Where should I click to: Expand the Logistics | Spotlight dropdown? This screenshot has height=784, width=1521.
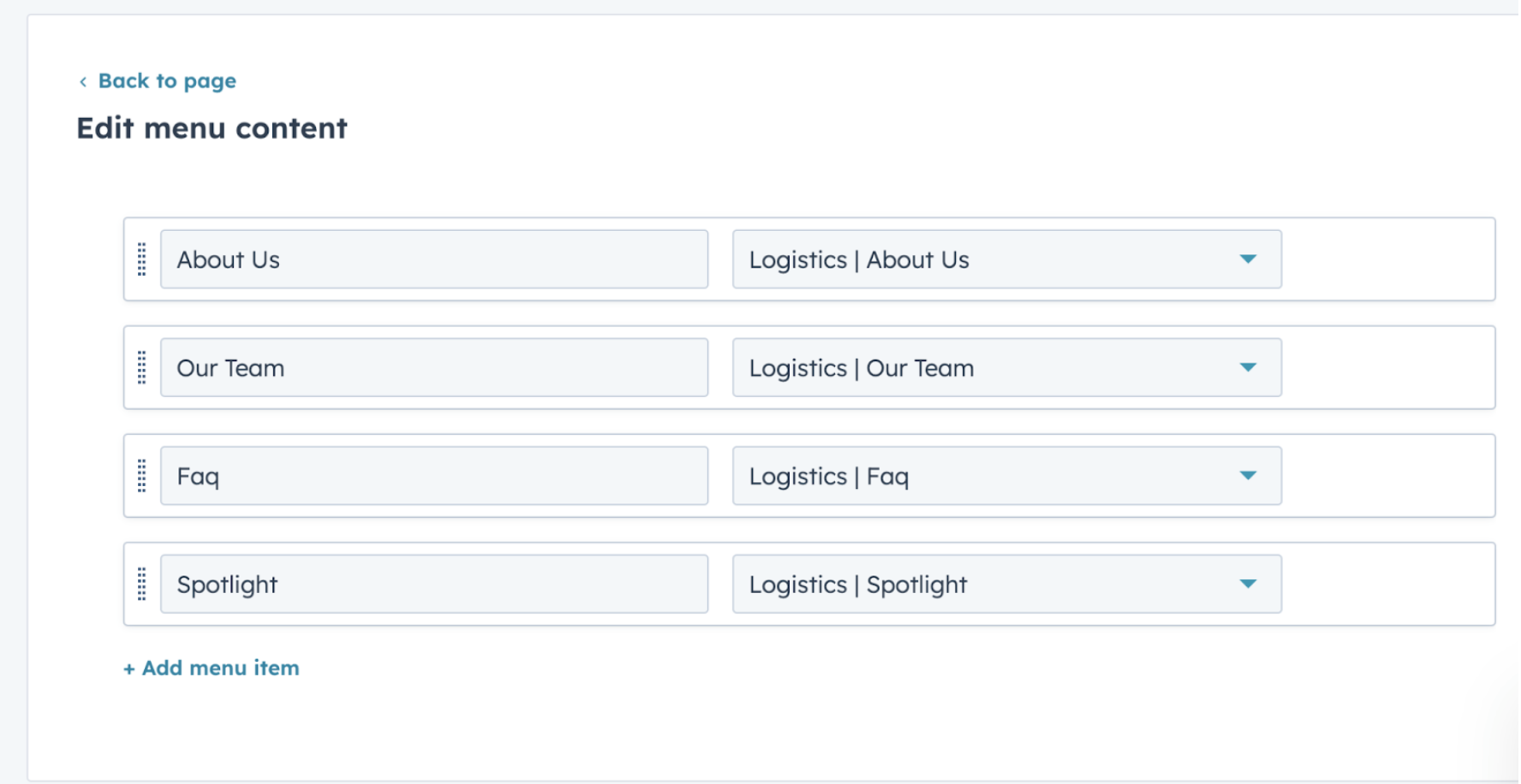[x=985, y=585]
